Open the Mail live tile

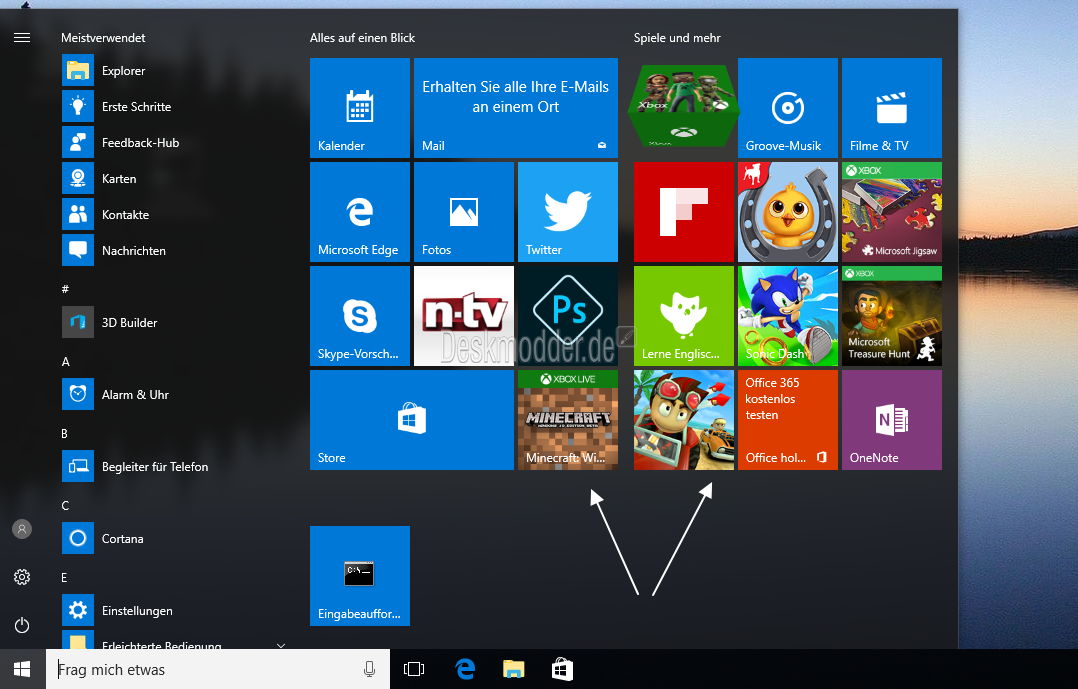(x=516, y=108)
